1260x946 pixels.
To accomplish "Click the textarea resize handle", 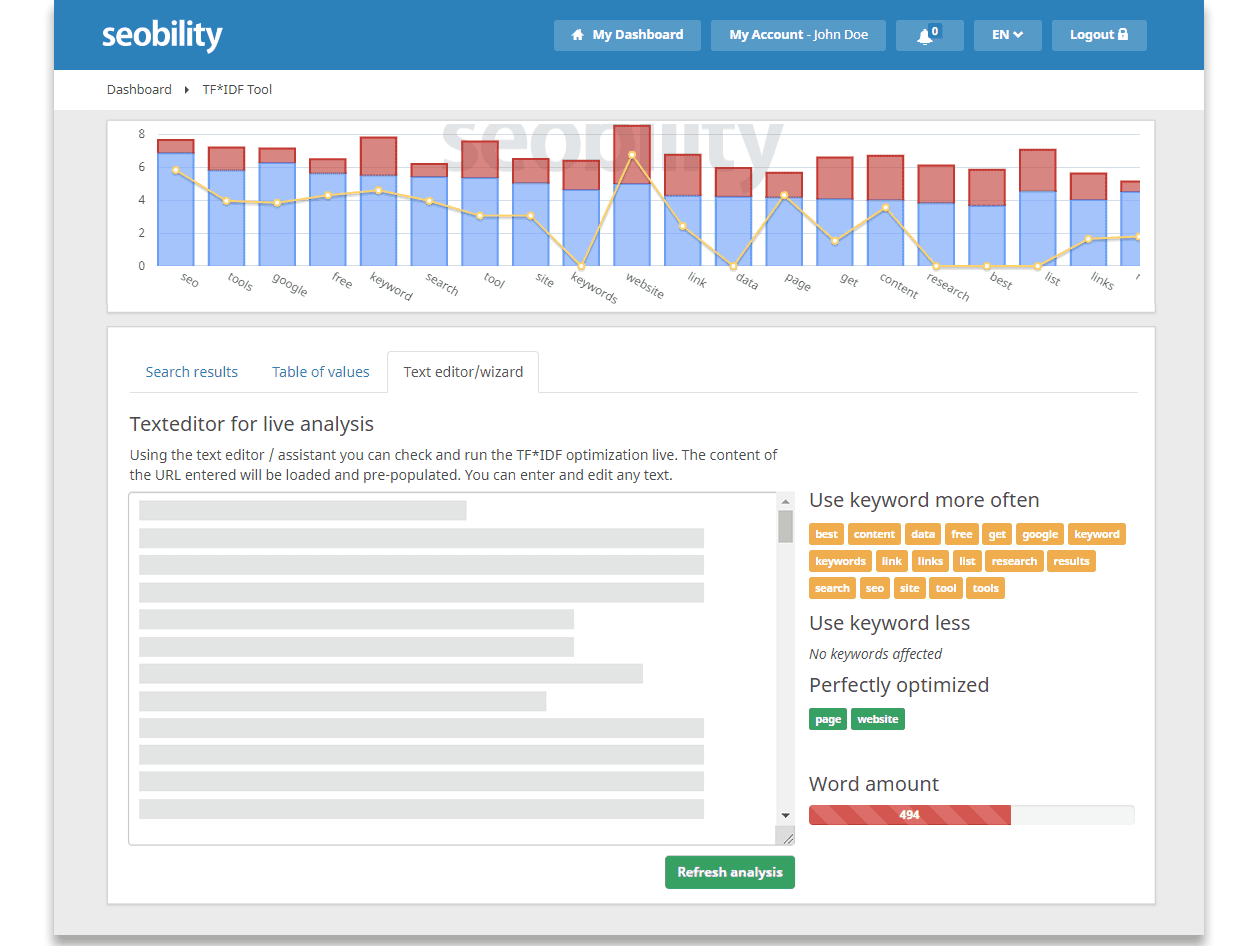I will 787,838.
